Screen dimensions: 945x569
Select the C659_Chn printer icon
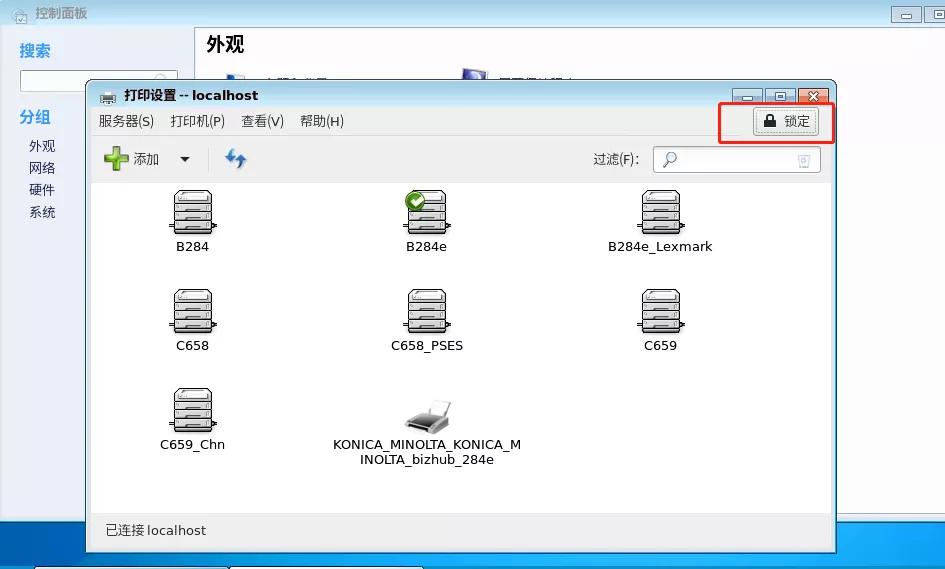[x=193, y=410]
